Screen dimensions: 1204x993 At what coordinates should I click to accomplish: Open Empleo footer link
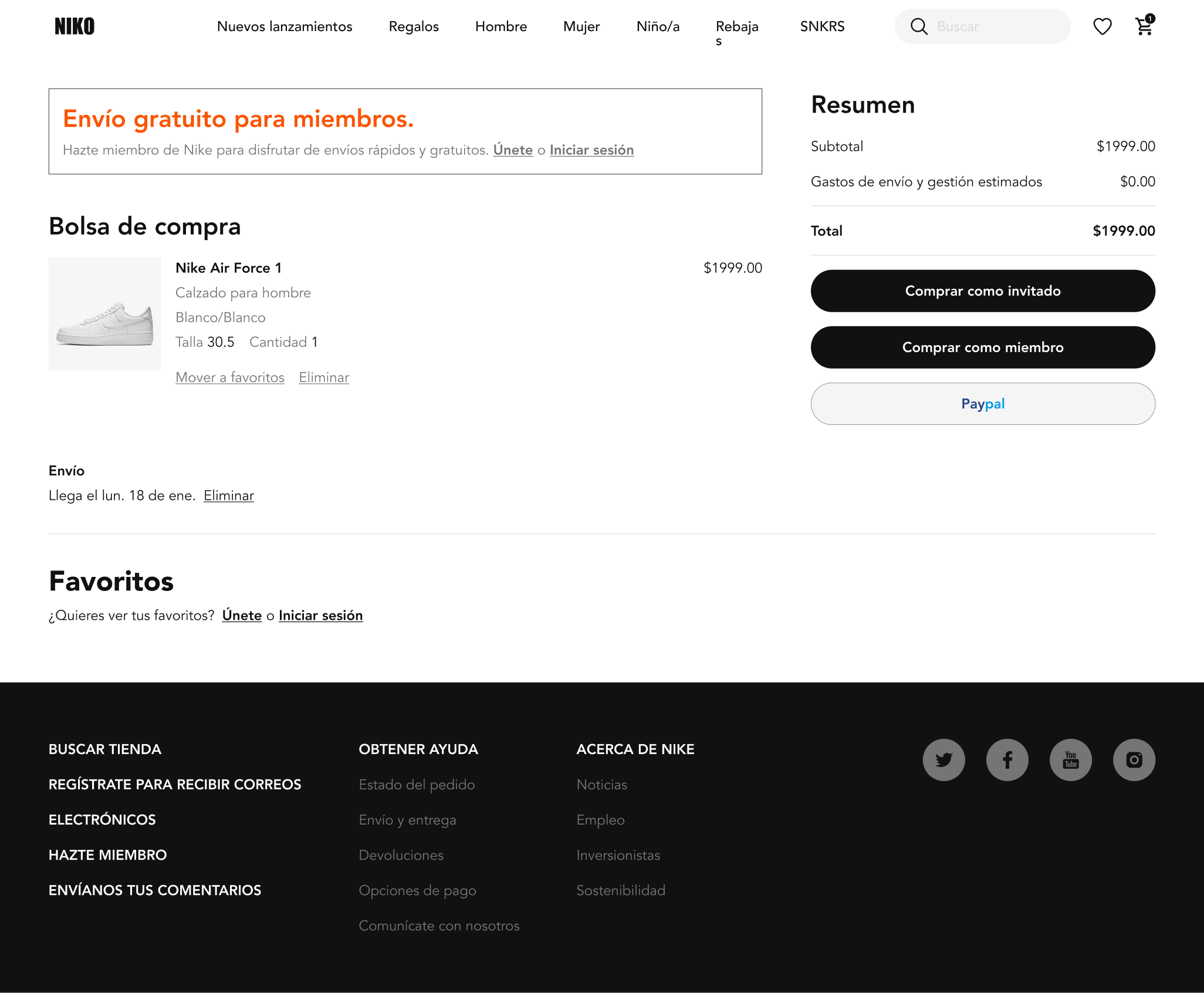(600, 819)
